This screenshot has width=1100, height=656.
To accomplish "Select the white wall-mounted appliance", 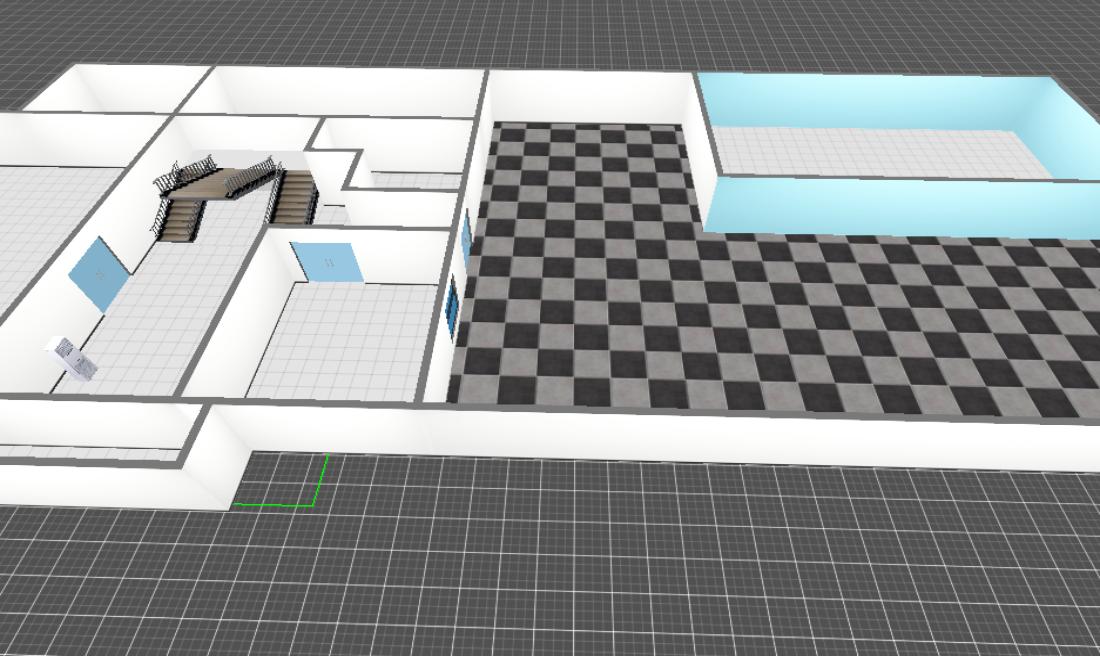I will (72, 358).
